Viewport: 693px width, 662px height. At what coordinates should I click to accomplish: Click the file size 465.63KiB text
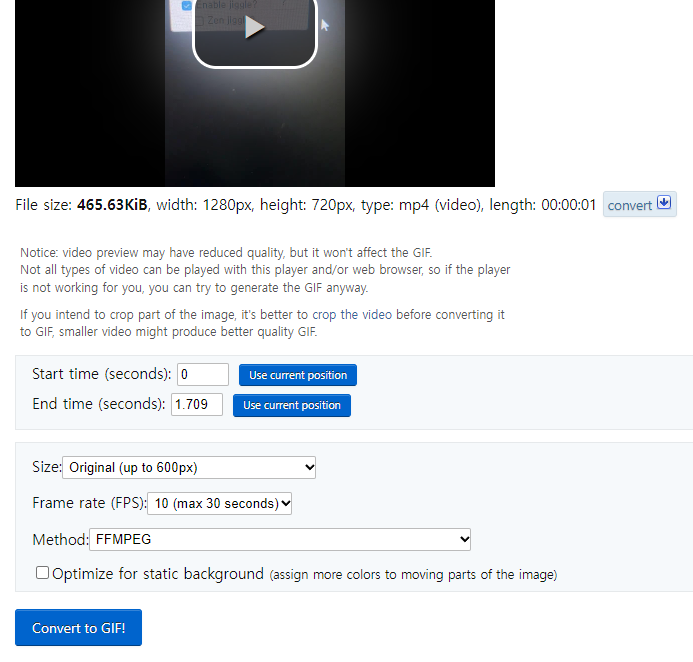coord(112,205)
